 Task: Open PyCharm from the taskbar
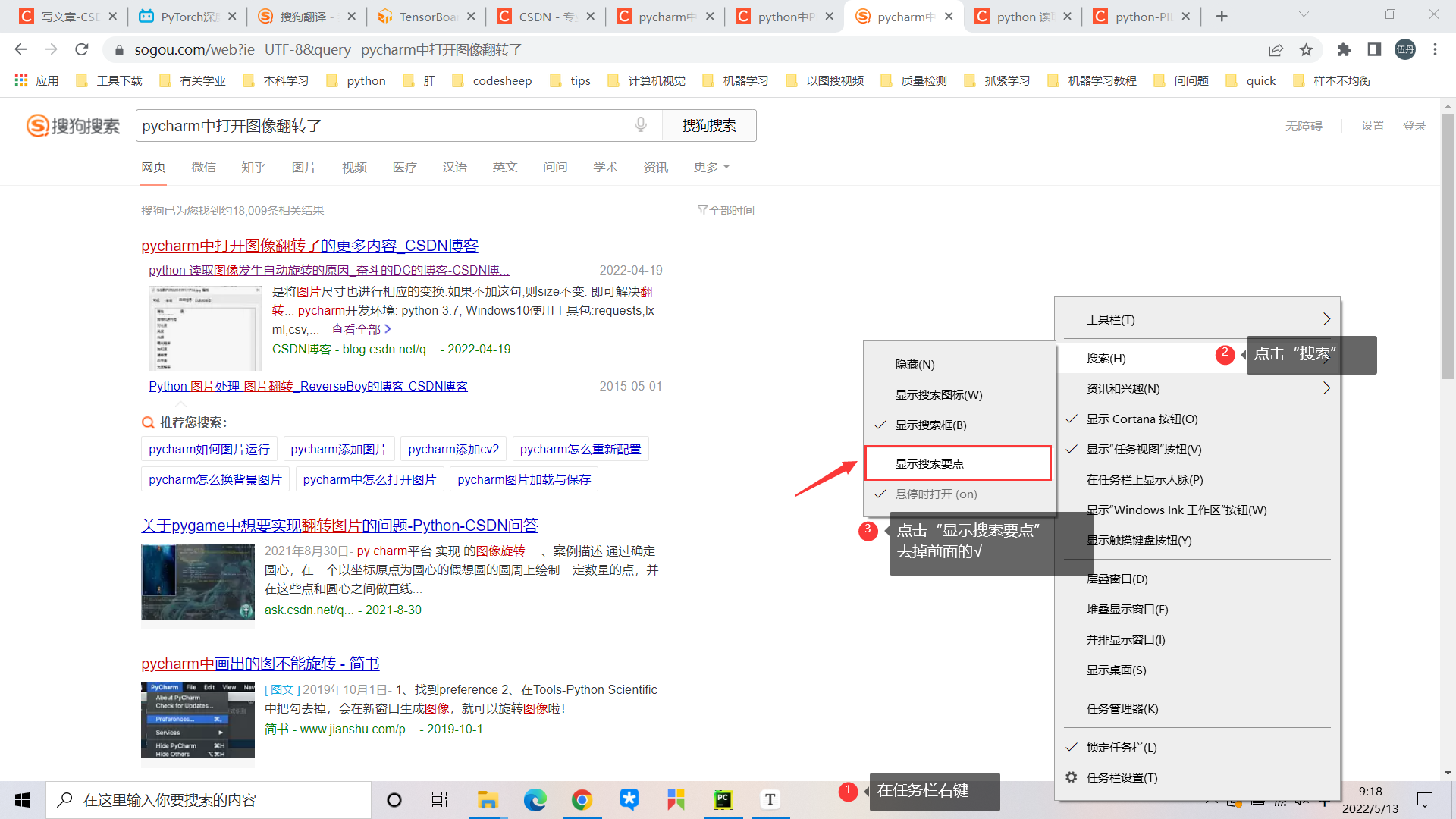click(723, 799)
